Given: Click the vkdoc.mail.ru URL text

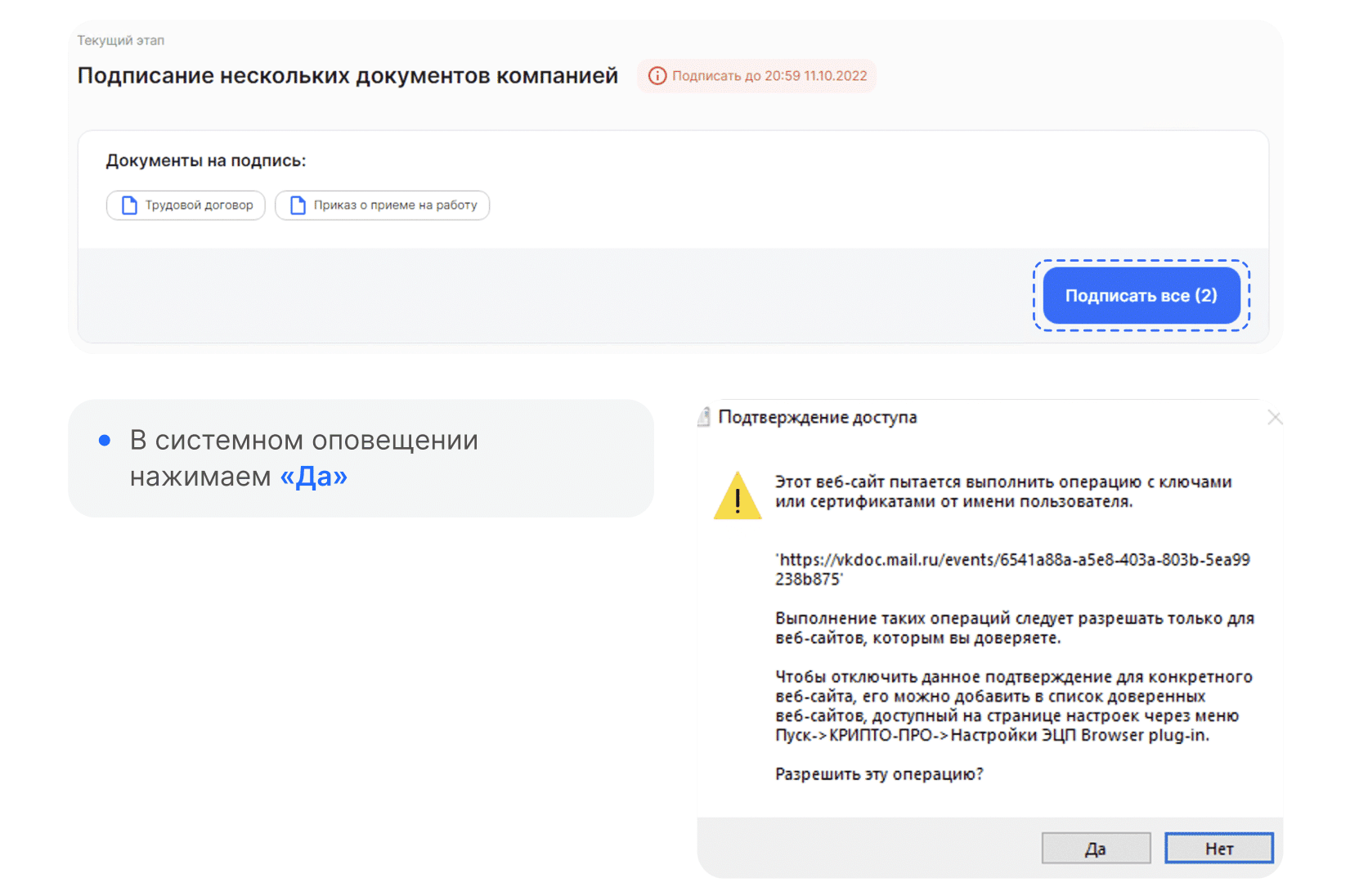Looking at the screenshot, I should pos(1012,569).
